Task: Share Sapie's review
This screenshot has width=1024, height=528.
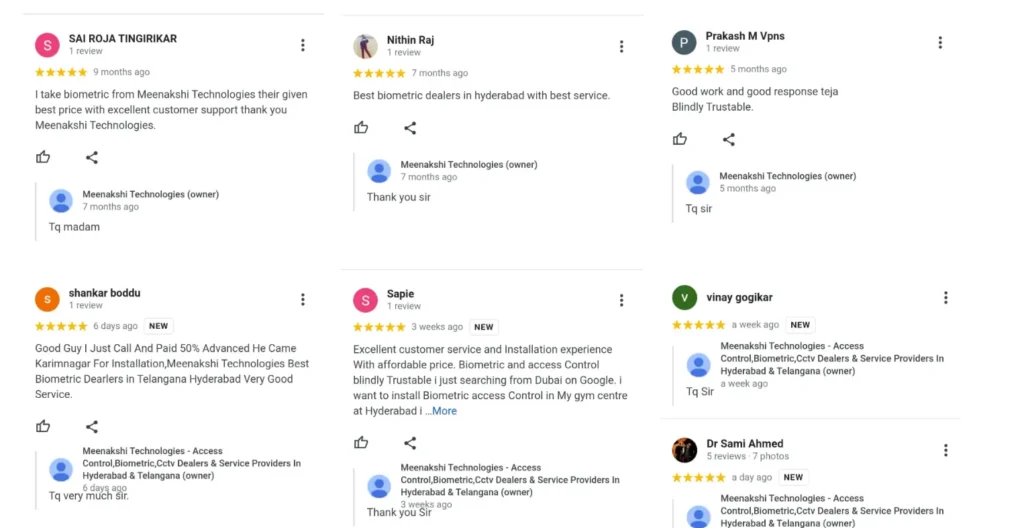Action: [x=410, y=443]
